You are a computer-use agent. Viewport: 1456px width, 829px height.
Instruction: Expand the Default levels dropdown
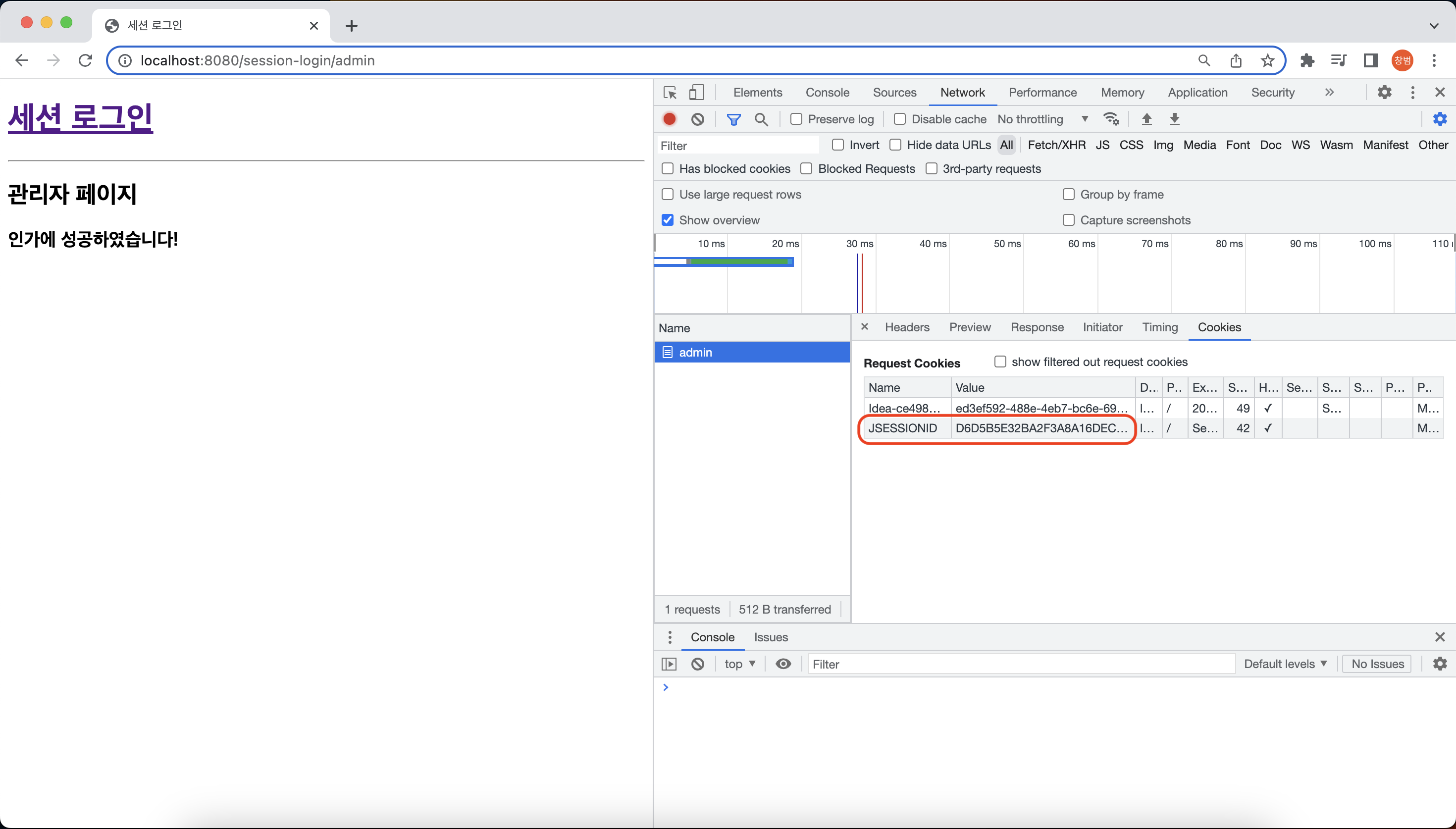(x=1285, y=664)
